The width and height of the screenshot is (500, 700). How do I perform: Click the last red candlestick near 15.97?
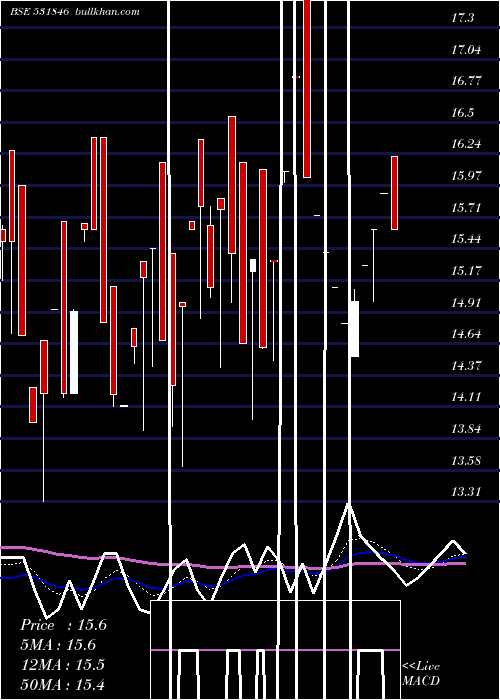click(395, 193)
